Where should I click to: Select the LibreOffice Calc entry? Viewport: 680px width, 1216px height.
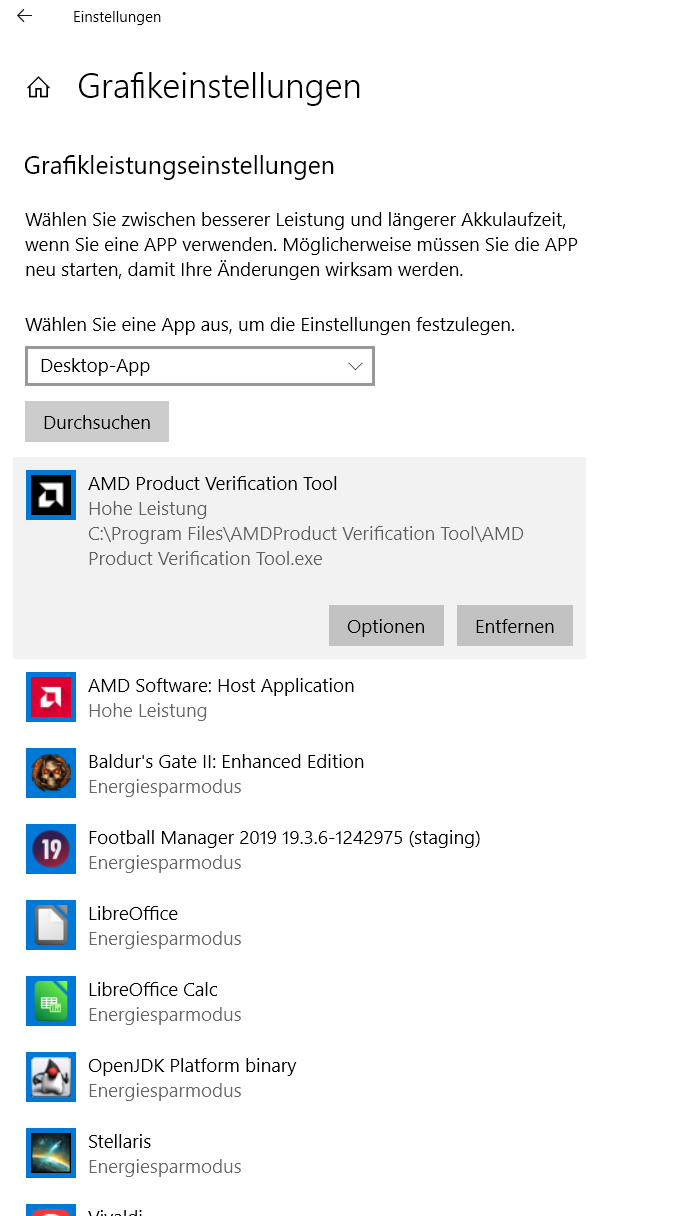[x=299, y=1001]
